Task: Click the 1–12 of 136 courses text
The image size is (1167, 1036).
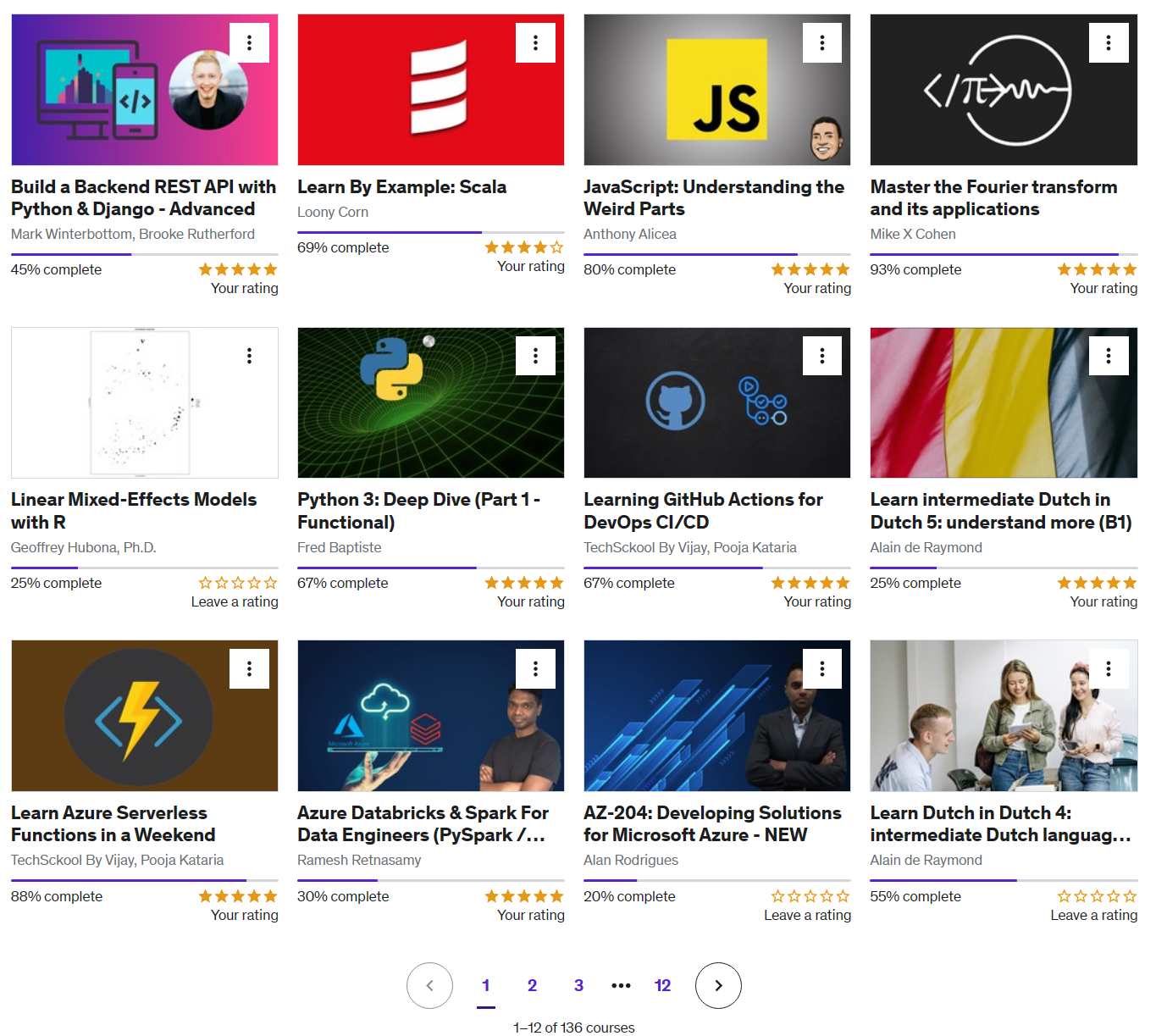Action: pos(573,1028)
